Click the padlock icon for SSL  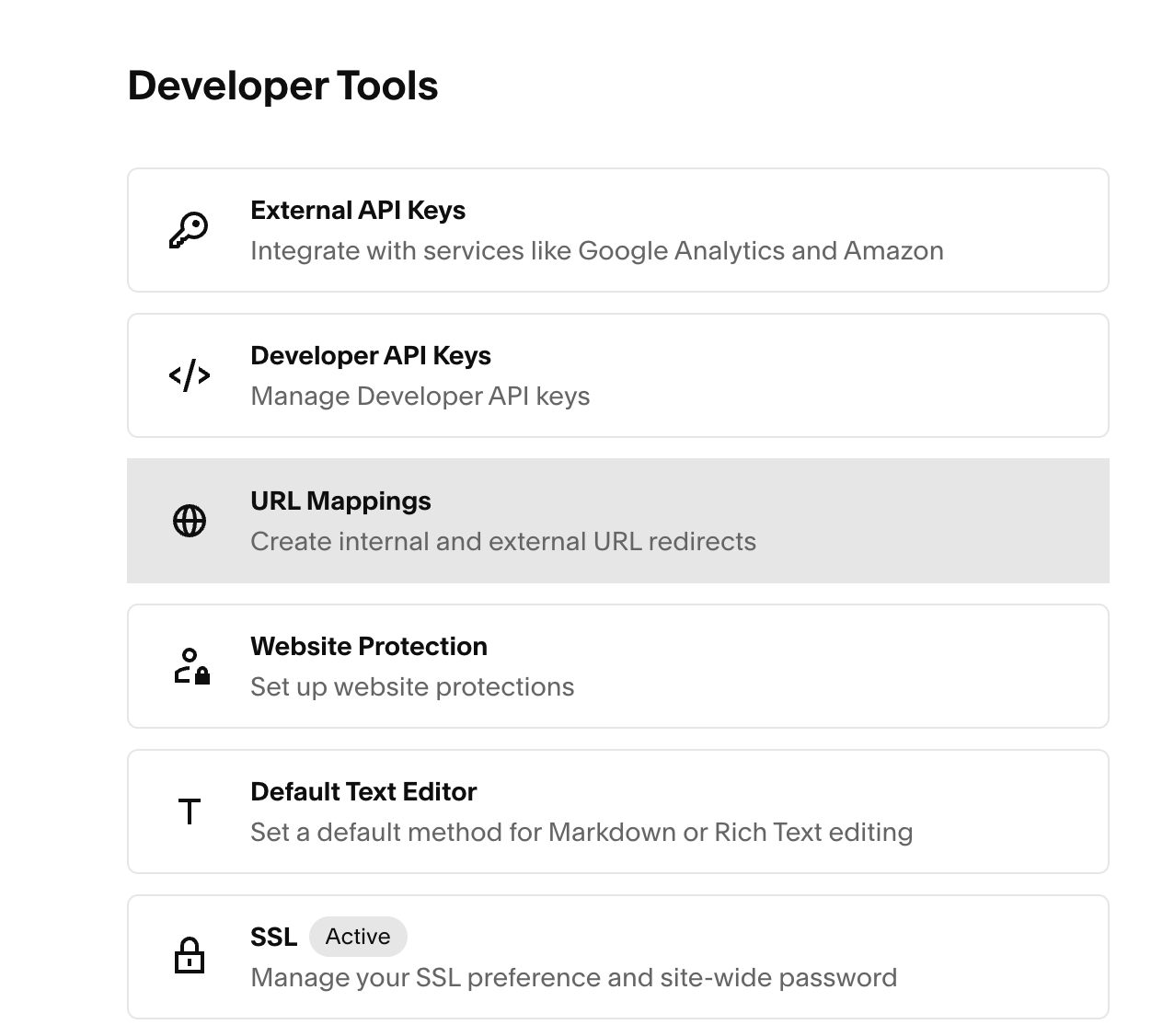[x=189, y=956]
